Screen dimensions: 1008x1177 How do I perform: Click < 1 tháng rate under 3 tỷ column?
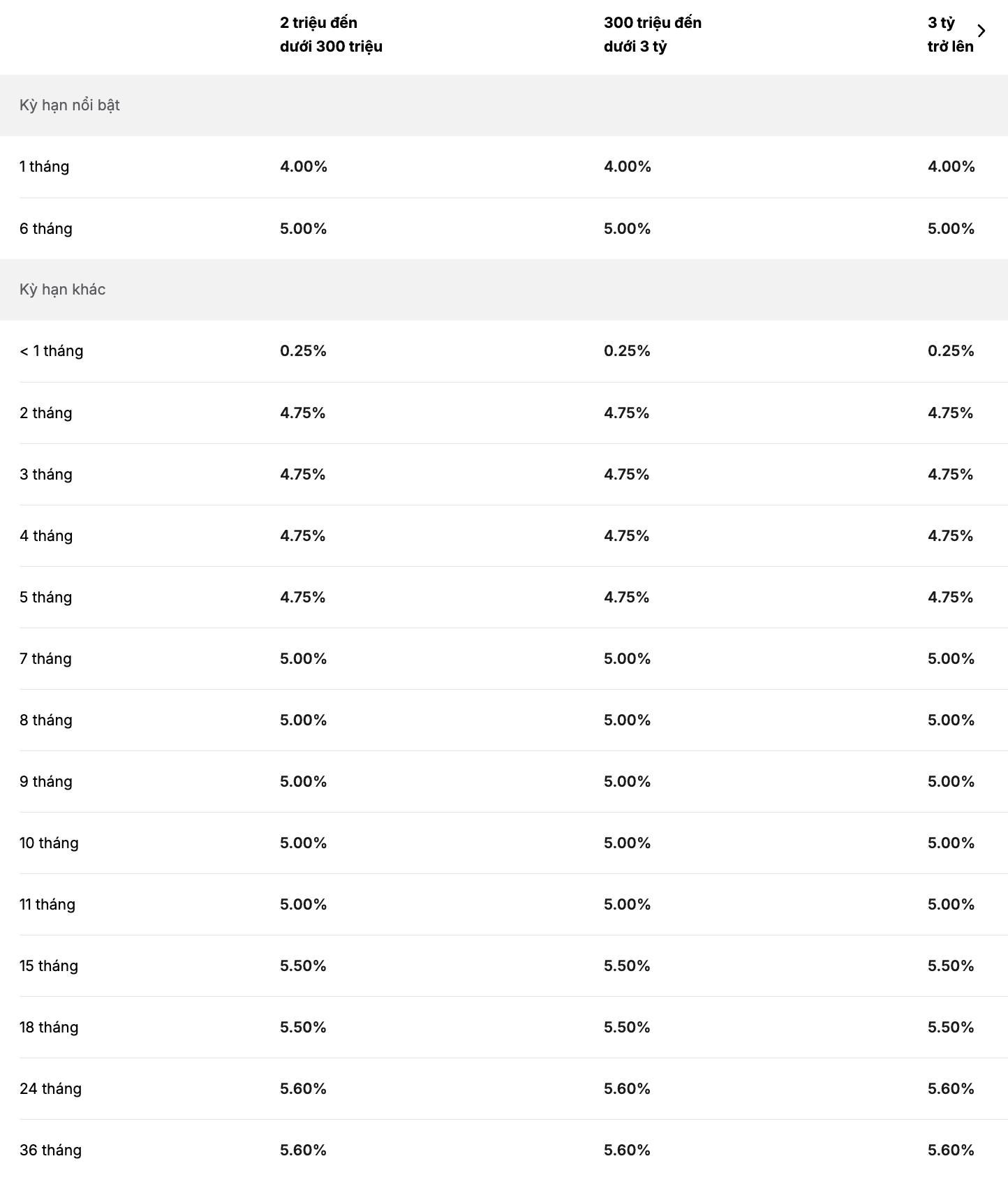(x=951, y=351)
